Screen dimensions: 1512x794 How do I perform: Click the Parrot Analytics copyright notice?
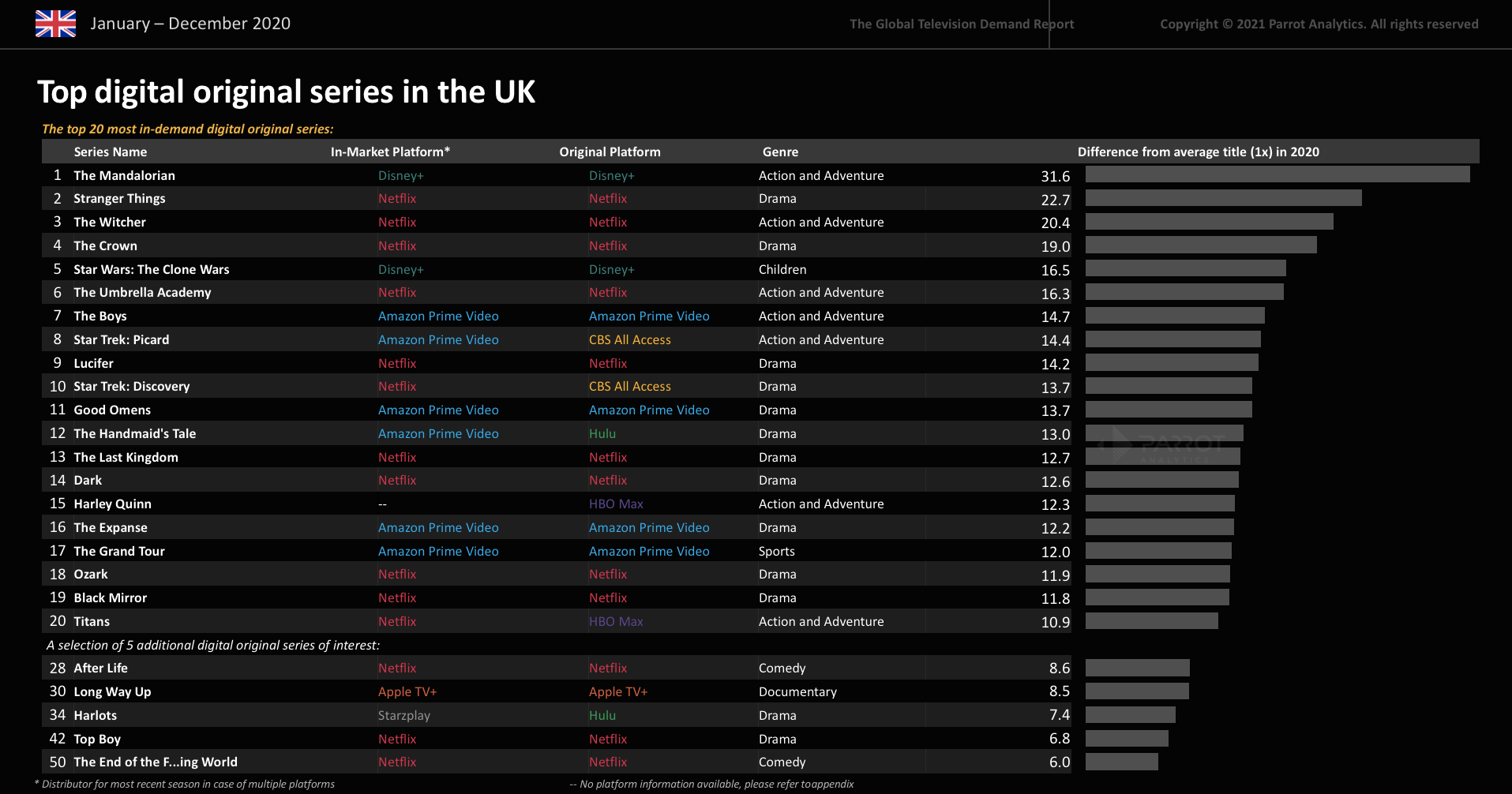[x=1319, y=24]
